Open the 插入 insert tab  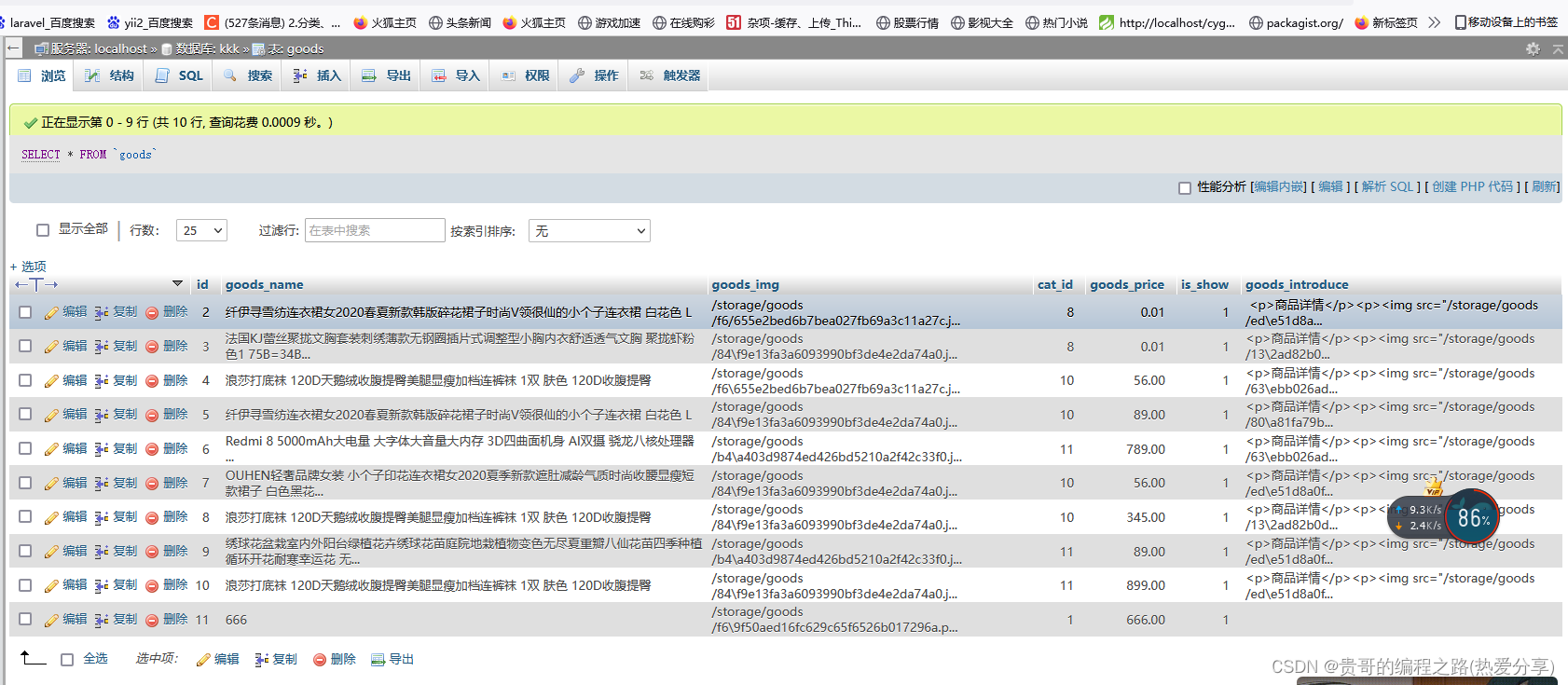(317, 75)
